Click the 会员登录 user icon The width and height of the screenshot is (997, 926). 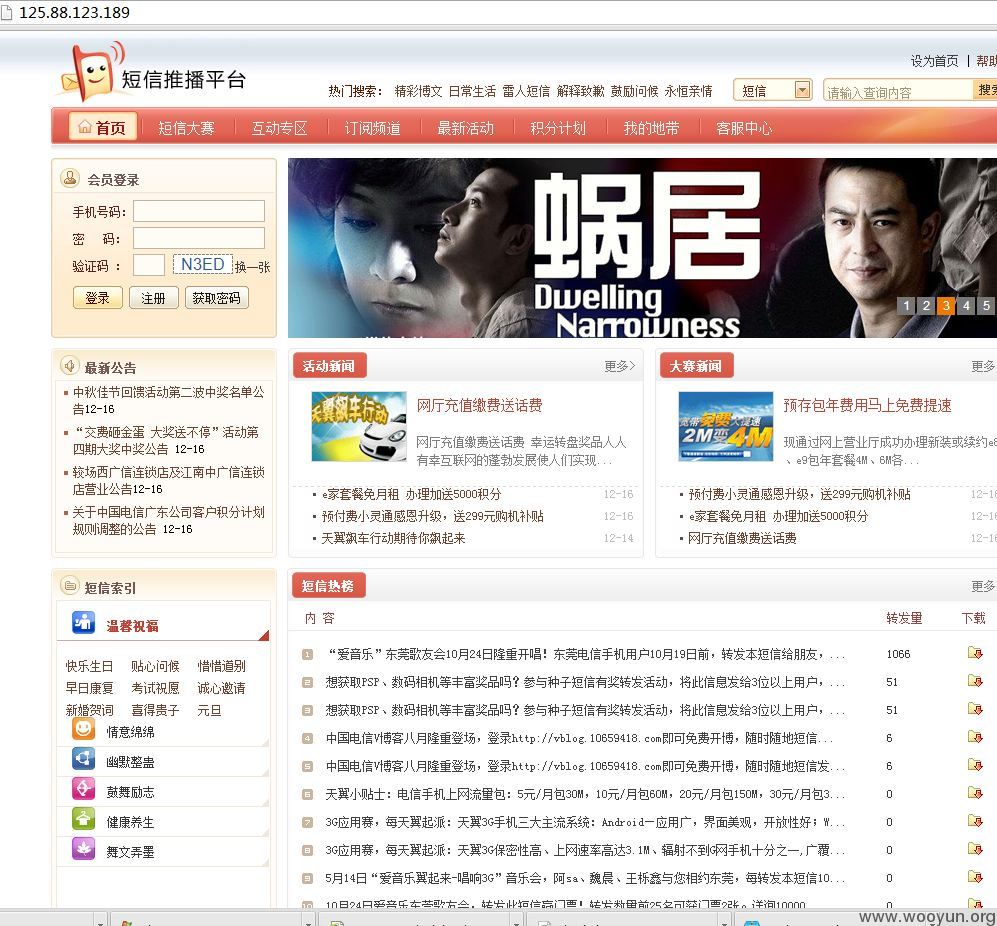point(69,179)
